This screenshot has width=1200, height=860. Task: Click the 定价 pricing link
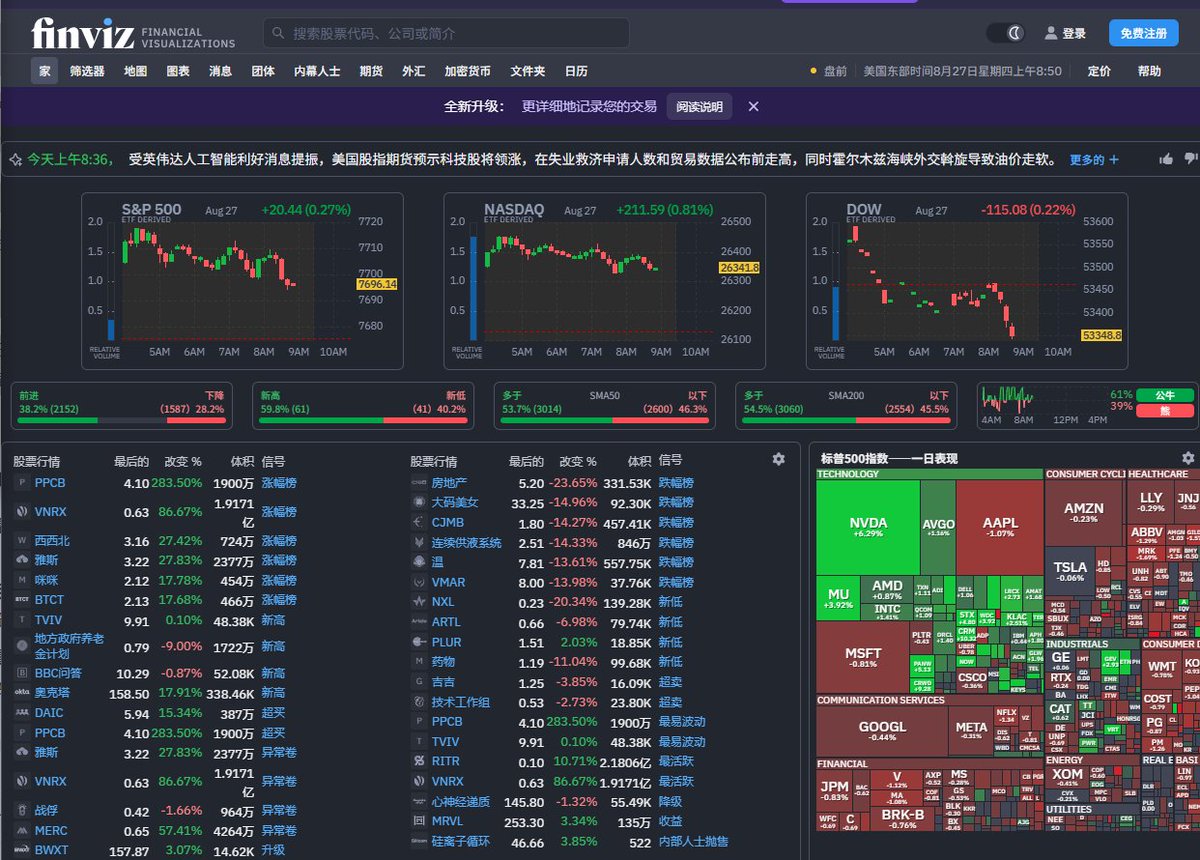(x=1099, y=71)
